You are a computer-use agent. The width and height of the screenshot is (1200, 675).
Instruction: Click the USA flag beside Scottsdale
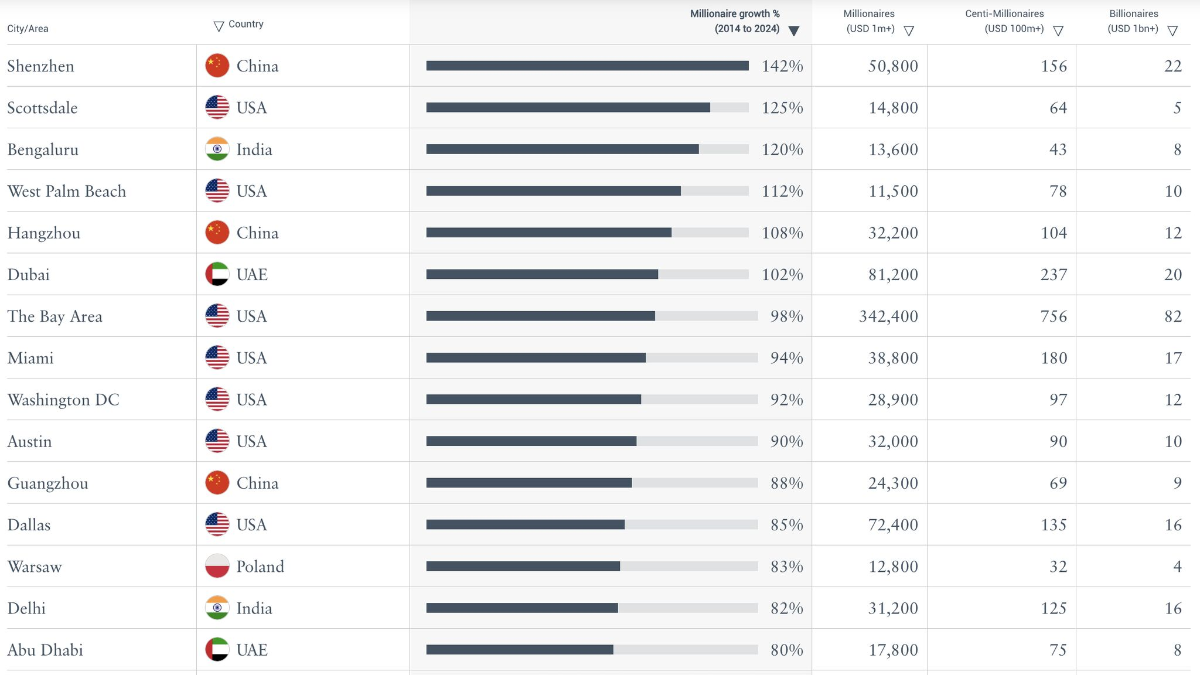click(217, 108)
